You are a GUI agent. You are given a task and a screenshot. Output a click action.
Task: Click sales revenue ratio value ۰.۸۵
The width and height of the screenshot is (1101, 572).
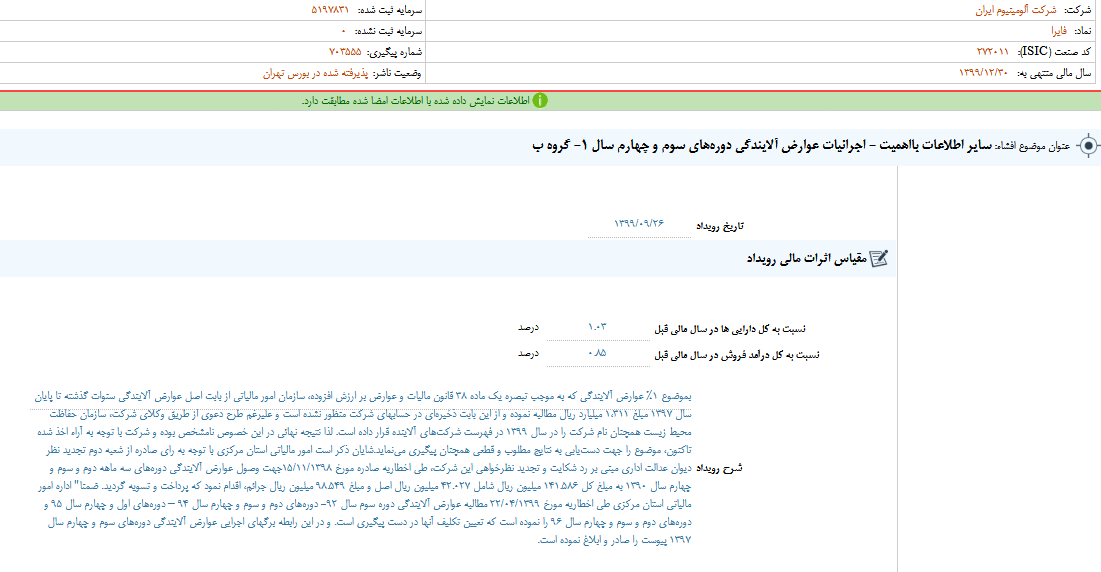598,353
